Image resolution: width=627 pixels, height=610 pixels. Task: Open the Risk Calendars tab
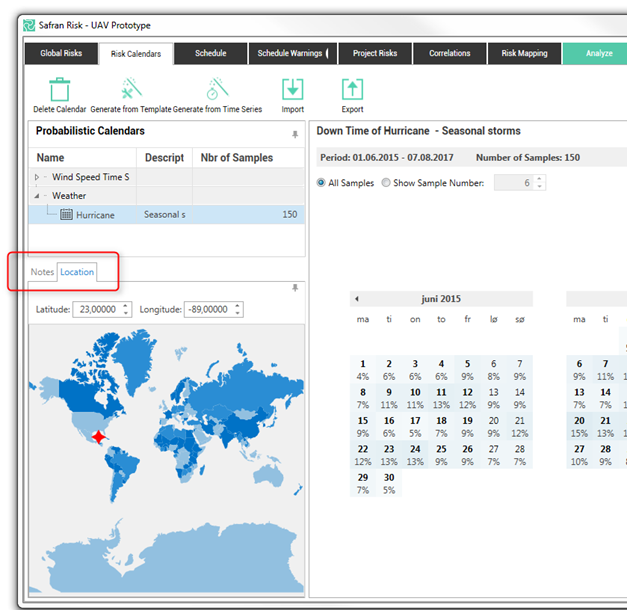click(136, 54)
